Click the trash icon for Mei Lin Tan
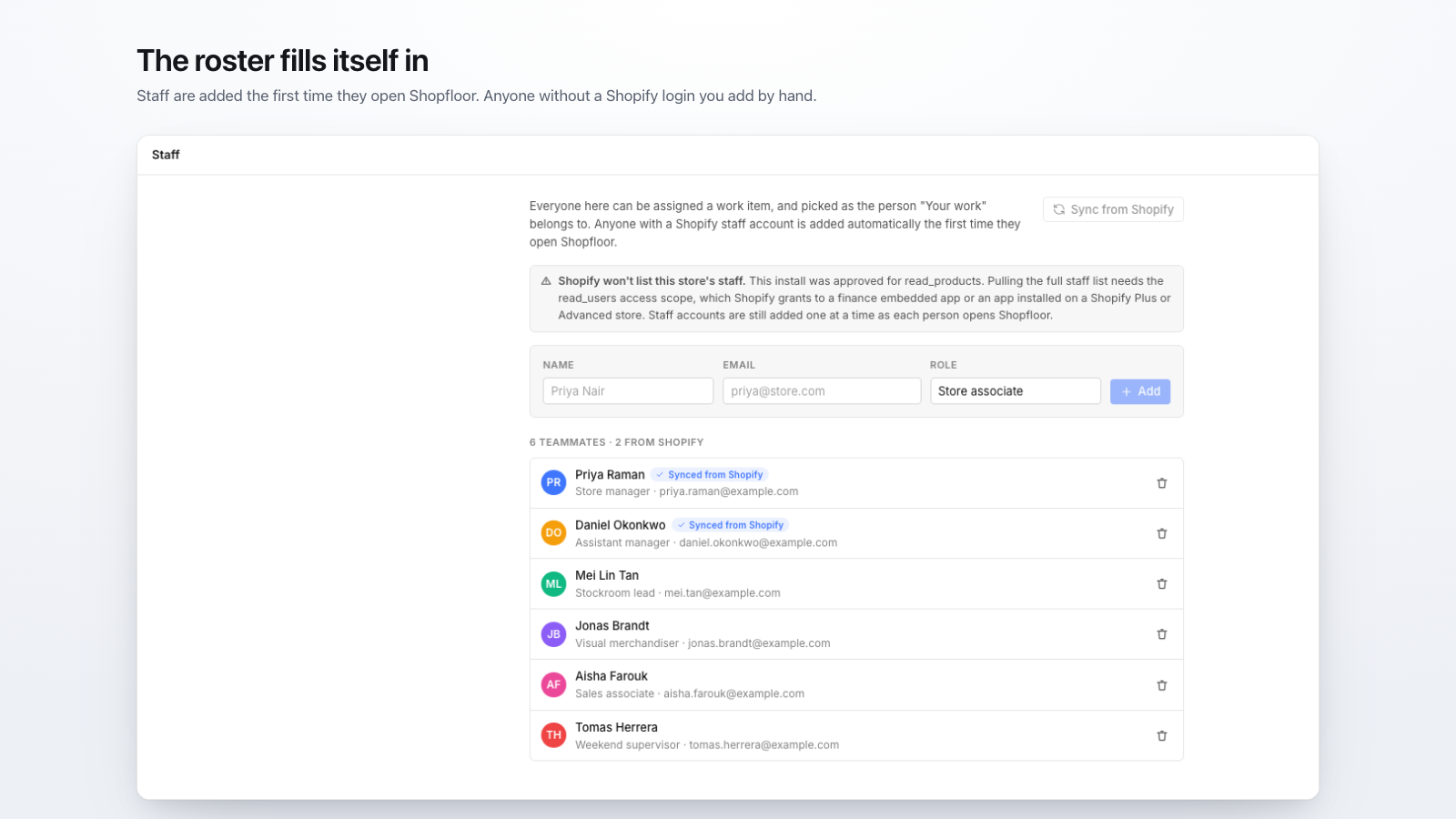The height and width of the screenshot is (819, 1456). click(1162, 584)
